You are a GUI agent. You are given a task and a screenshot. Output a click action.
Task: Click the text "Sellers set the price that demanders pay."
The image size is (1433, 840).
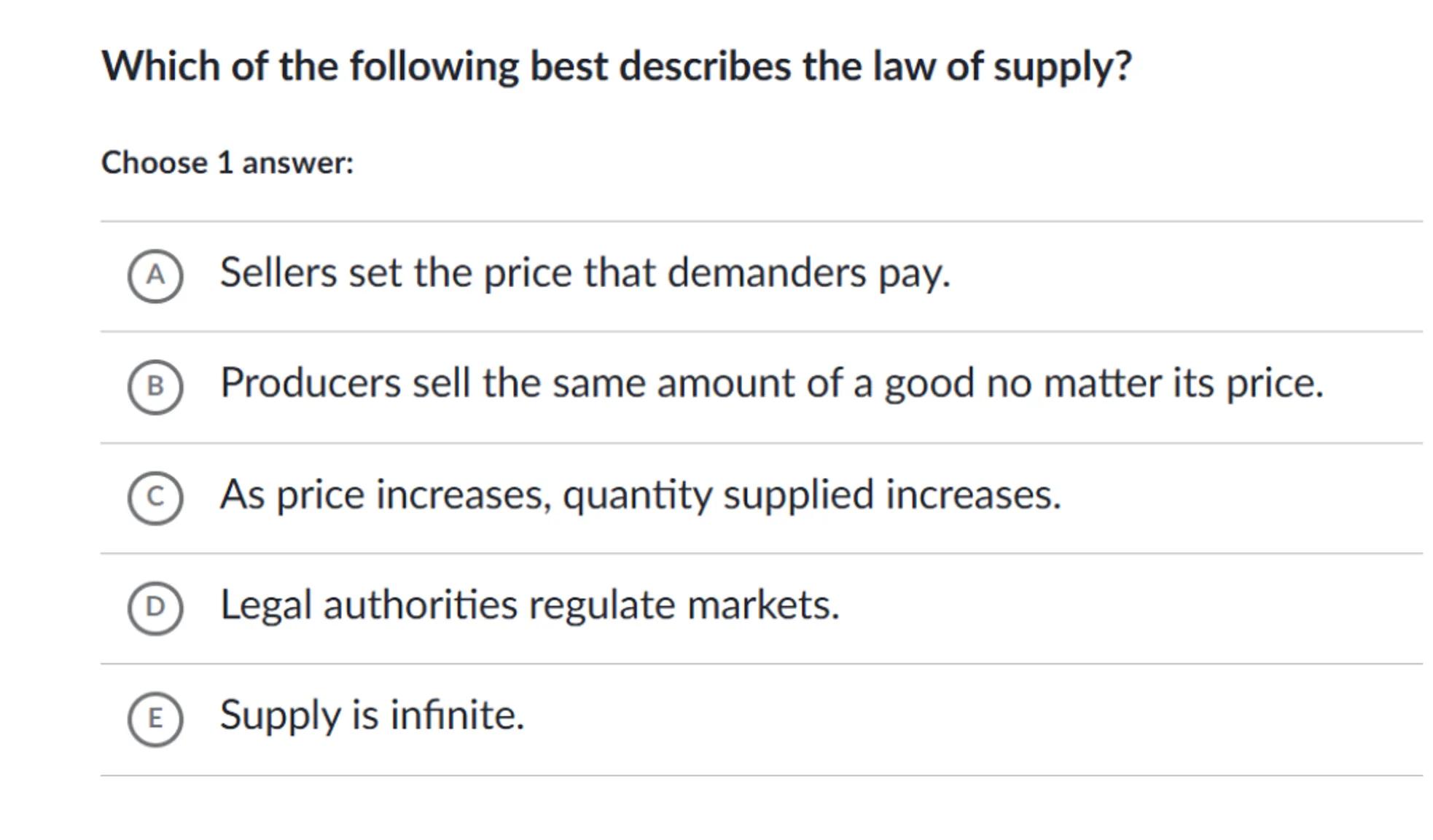coord(585,273)
